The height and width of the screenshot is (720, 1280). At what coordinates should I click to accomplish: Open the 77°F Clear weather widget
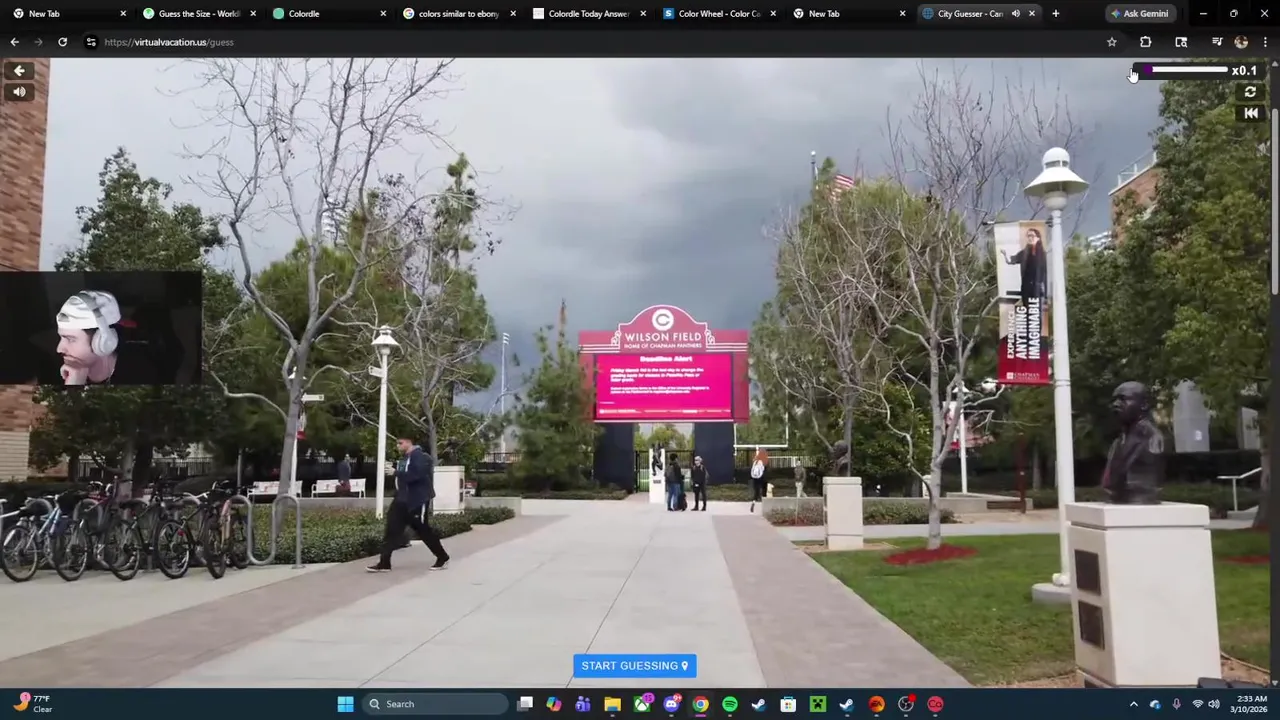click(x=33, y=704)
